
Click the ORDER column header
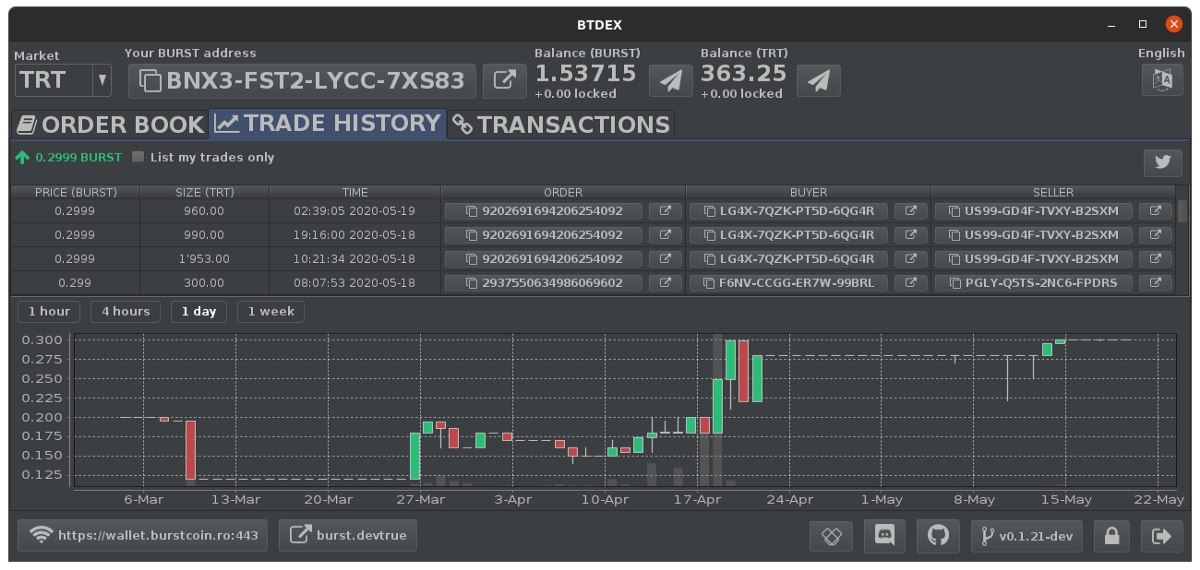(563, 192)
